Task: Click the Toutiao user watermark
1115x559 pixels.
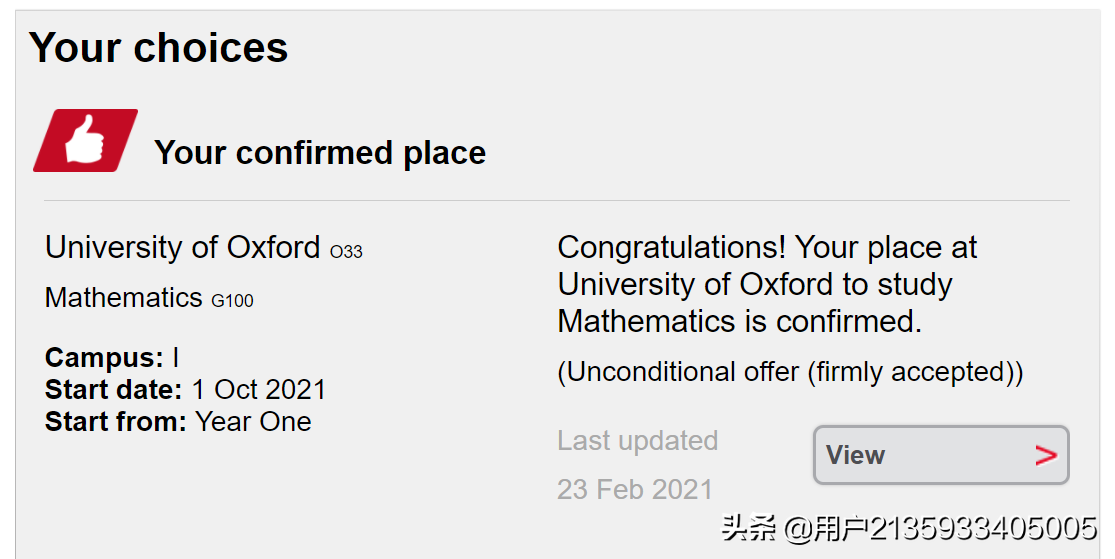Action: click(x=909, y=528)
